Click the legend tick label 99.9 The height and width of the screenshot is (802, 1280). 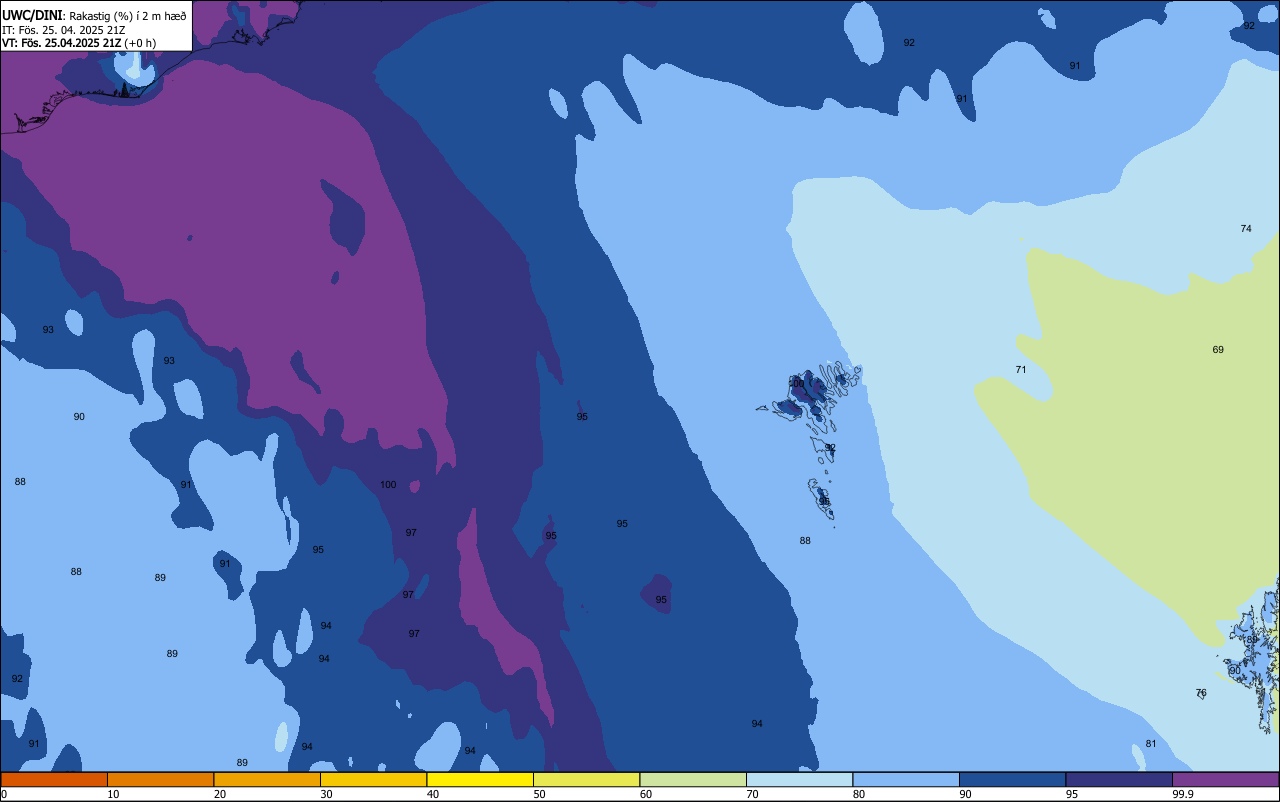(1184, 794)
